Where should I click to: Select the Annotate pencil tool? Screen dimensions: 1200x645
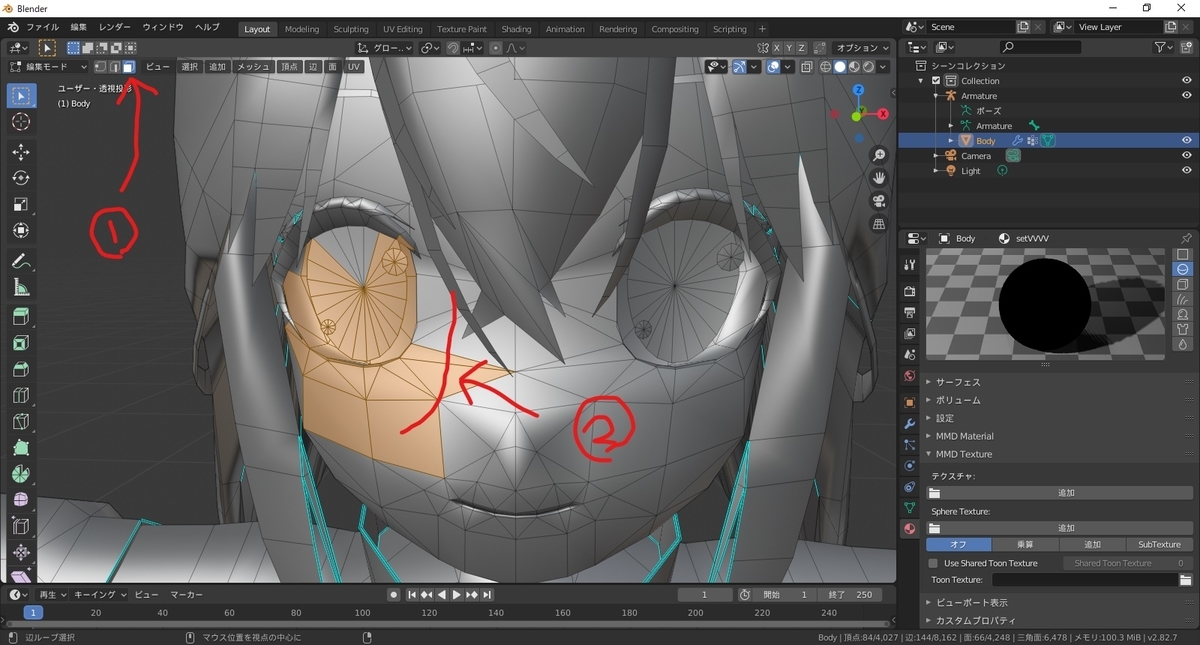[x=21, y=261]
